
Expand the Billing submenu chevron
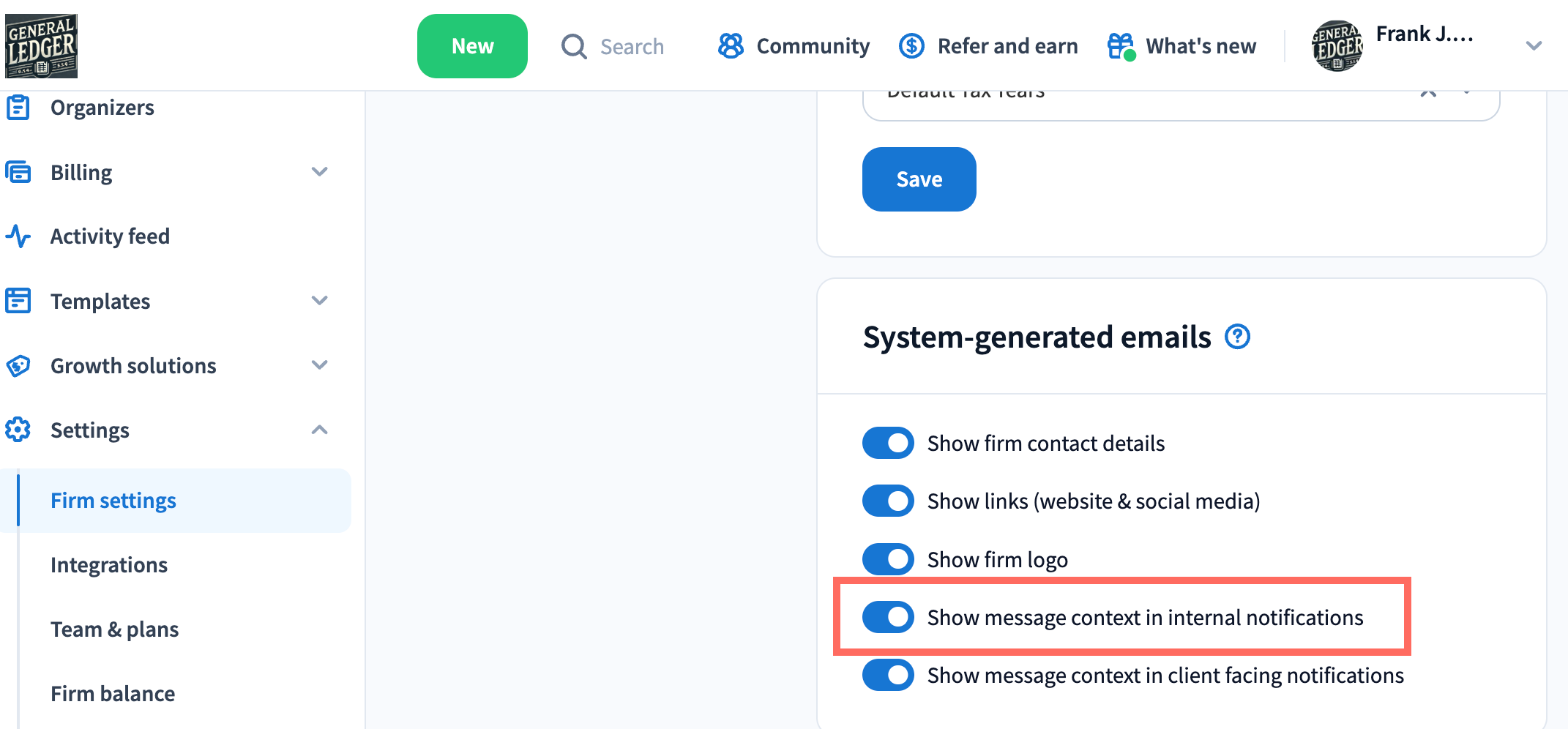pos(319,172)
